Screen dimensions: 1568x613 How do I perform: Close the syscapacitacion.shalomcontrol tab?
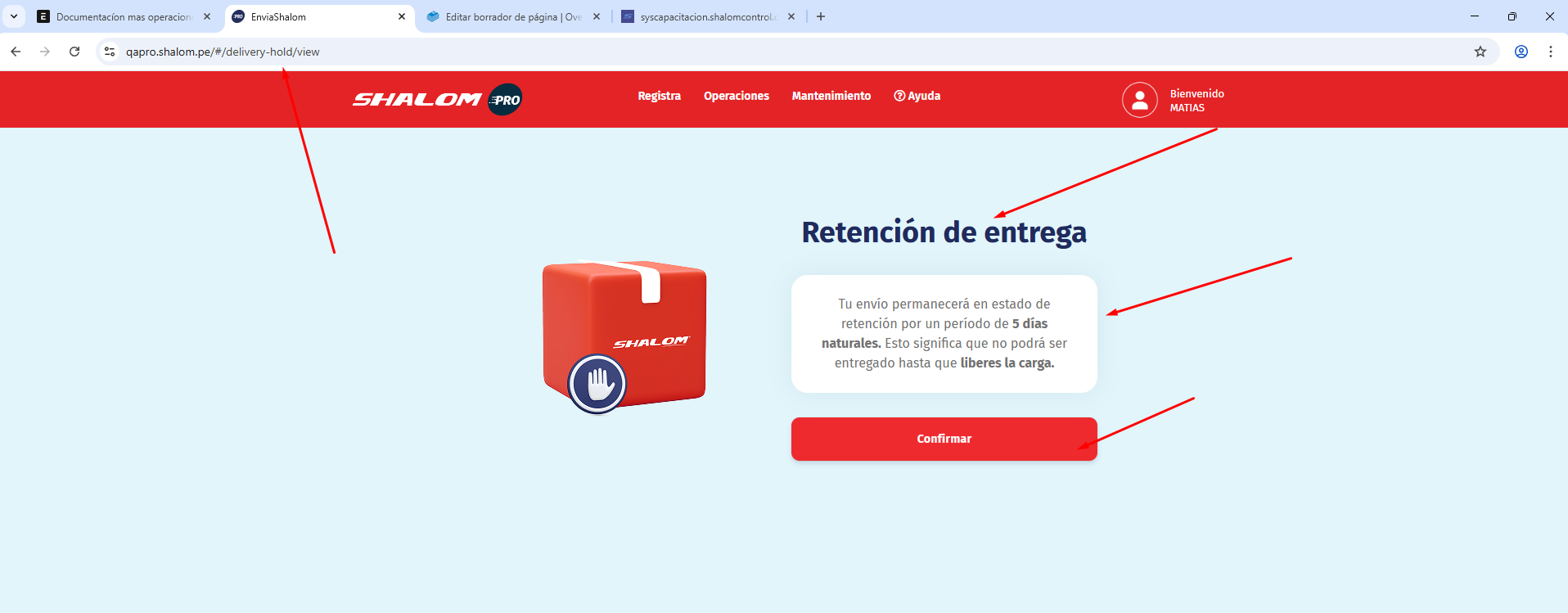click(x=791, y=16)
